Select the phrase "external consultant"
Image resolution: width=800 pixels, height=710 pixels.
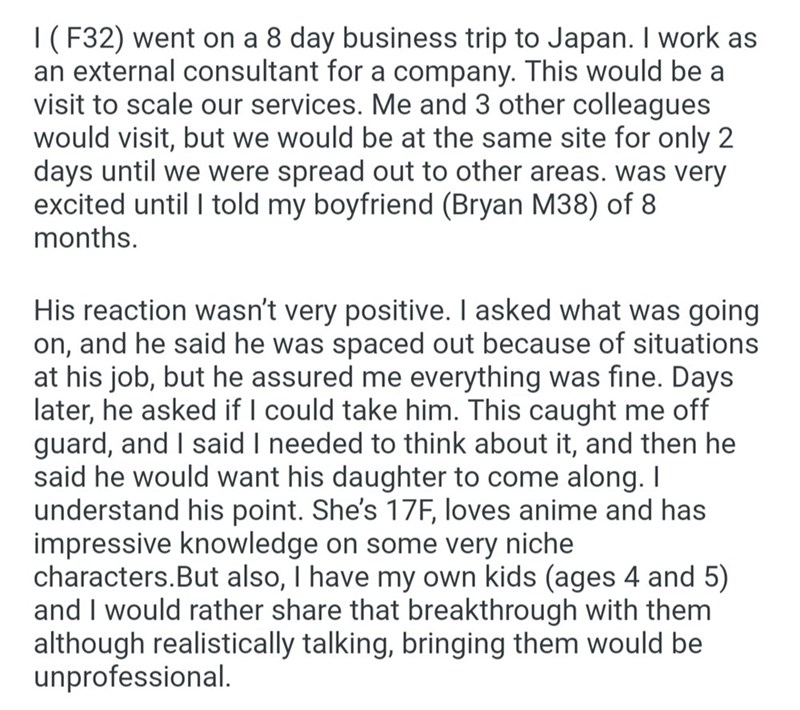(x=182, y=74)
